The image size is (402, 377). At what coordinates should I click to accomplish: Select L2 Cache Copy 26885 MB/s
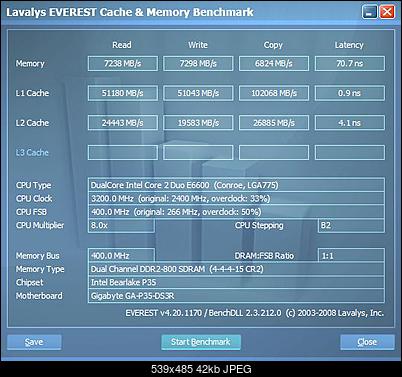tap(274, 123)
